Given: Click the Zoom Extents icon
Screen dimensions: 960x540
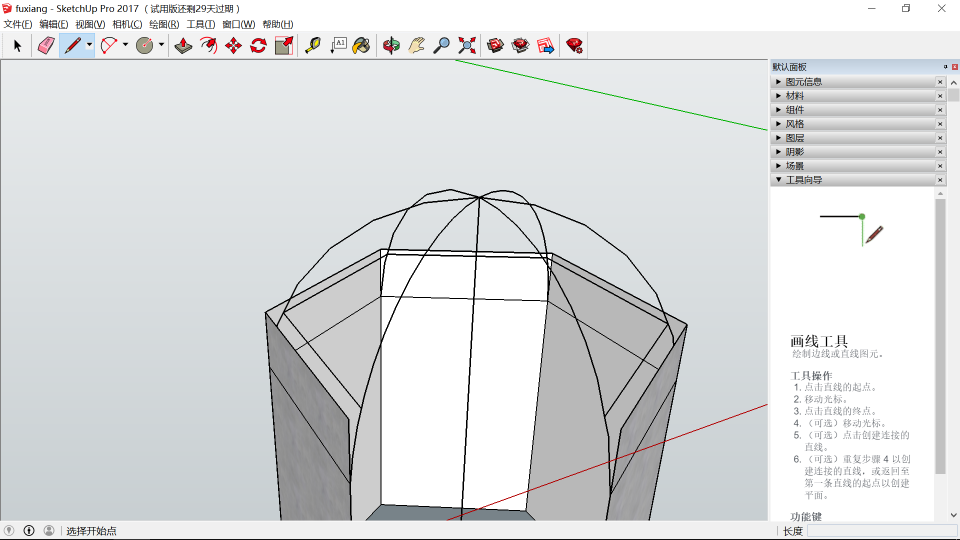Looking at the screenshot, I should click(x=467, y=45).
